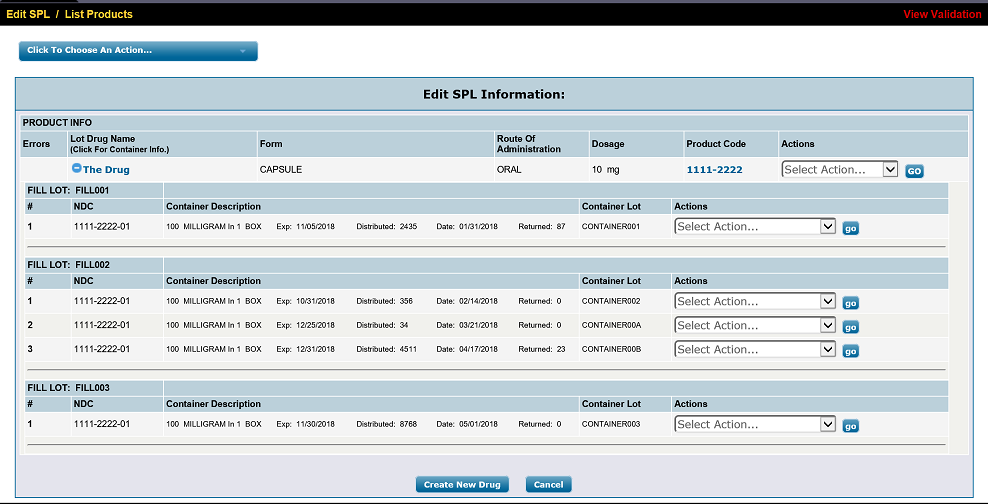Screen dimensions: 988x504
Task: Click the ORAL route cell
Action: click(541, 169)
